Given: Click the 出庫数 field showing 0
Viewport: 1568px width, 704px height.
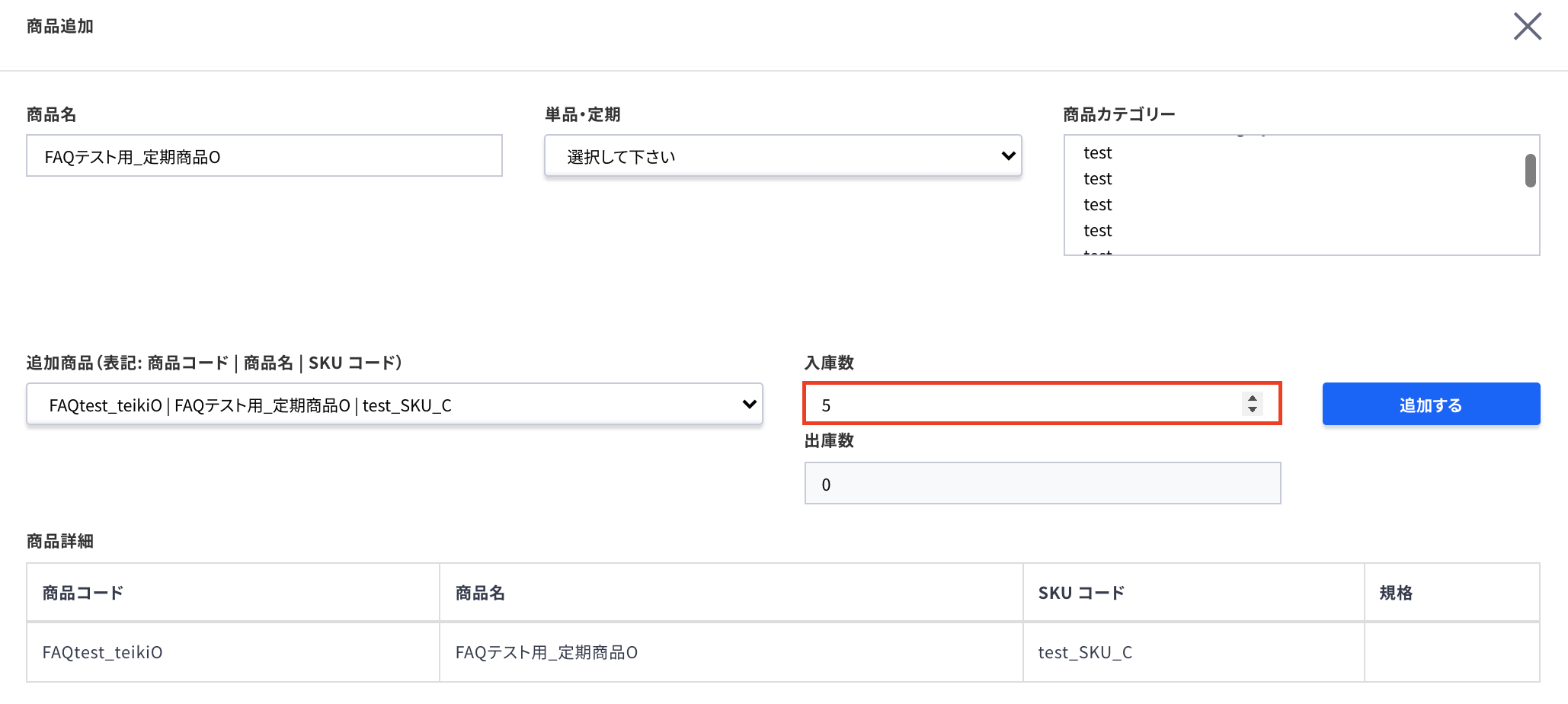Looking at the screenshot, I should tap(1042, 483).
